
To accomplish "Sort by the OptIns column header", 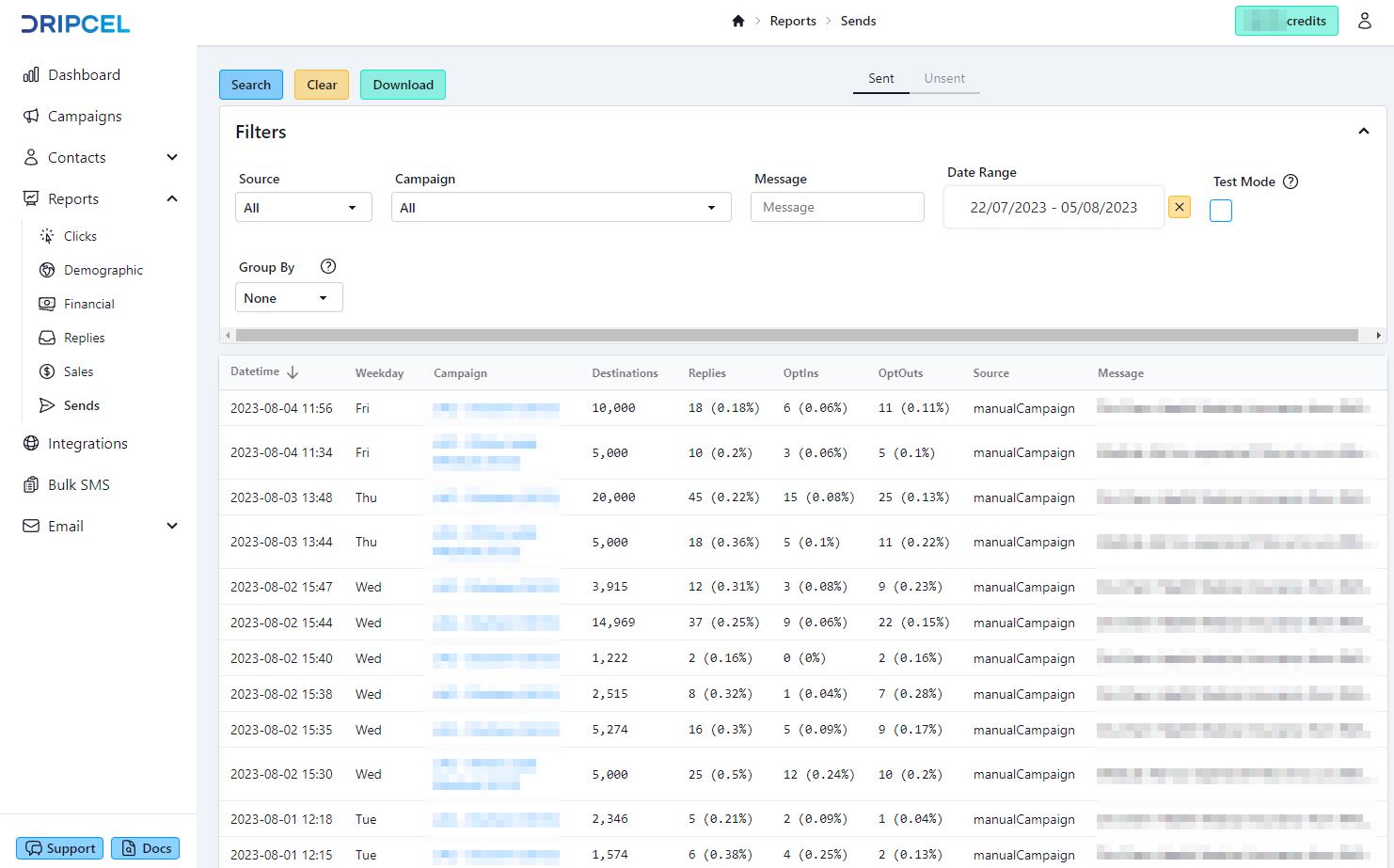I will [x=800, y=373].
